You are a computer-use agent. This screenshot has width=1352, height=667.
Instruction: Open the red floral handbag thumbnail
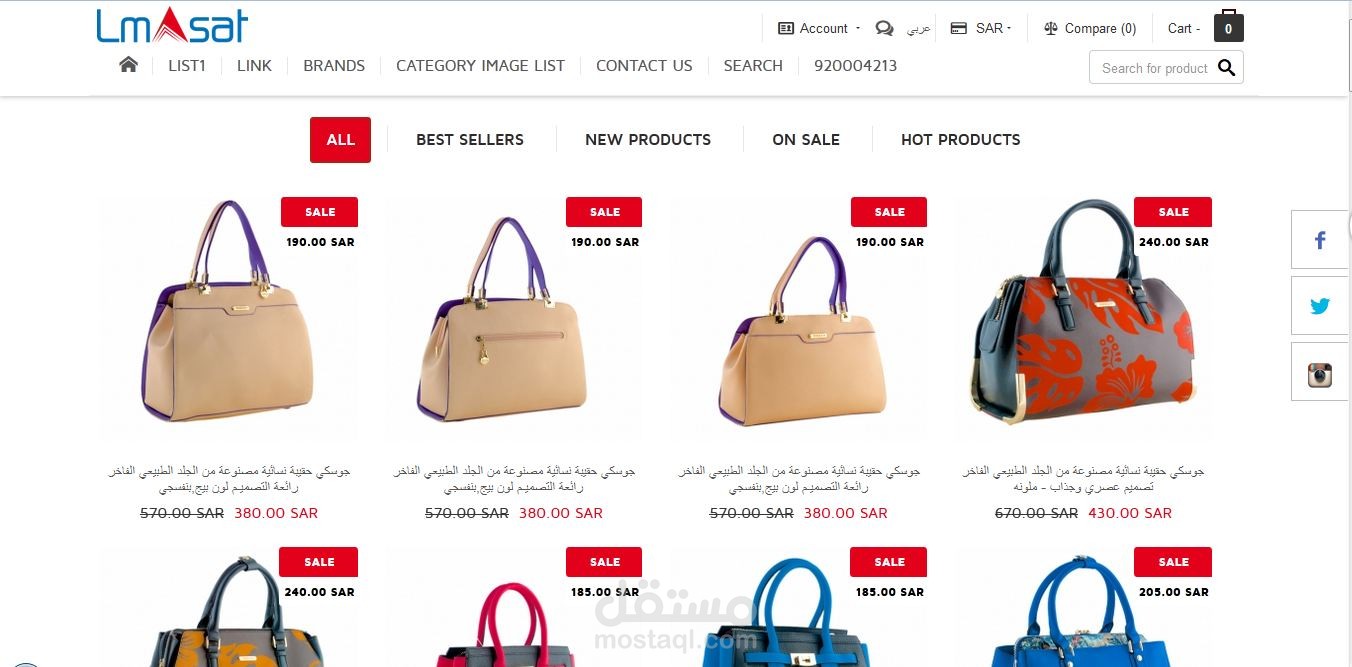1084,316
